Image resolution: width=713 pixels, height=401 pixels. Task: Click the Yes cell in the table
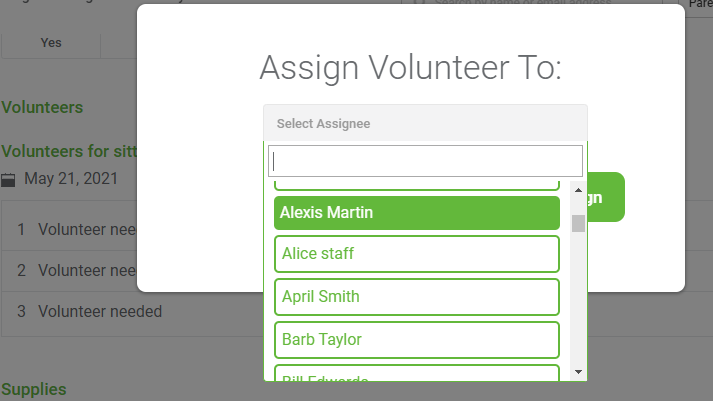(x=51, y=43)
